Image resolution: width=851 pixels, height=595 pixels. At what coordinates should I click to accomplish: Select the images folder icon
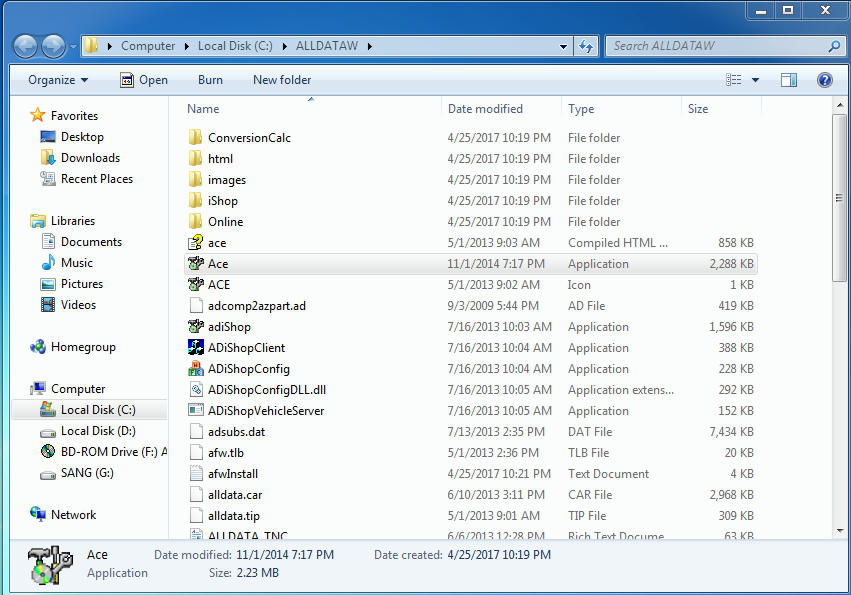point(195,179)
